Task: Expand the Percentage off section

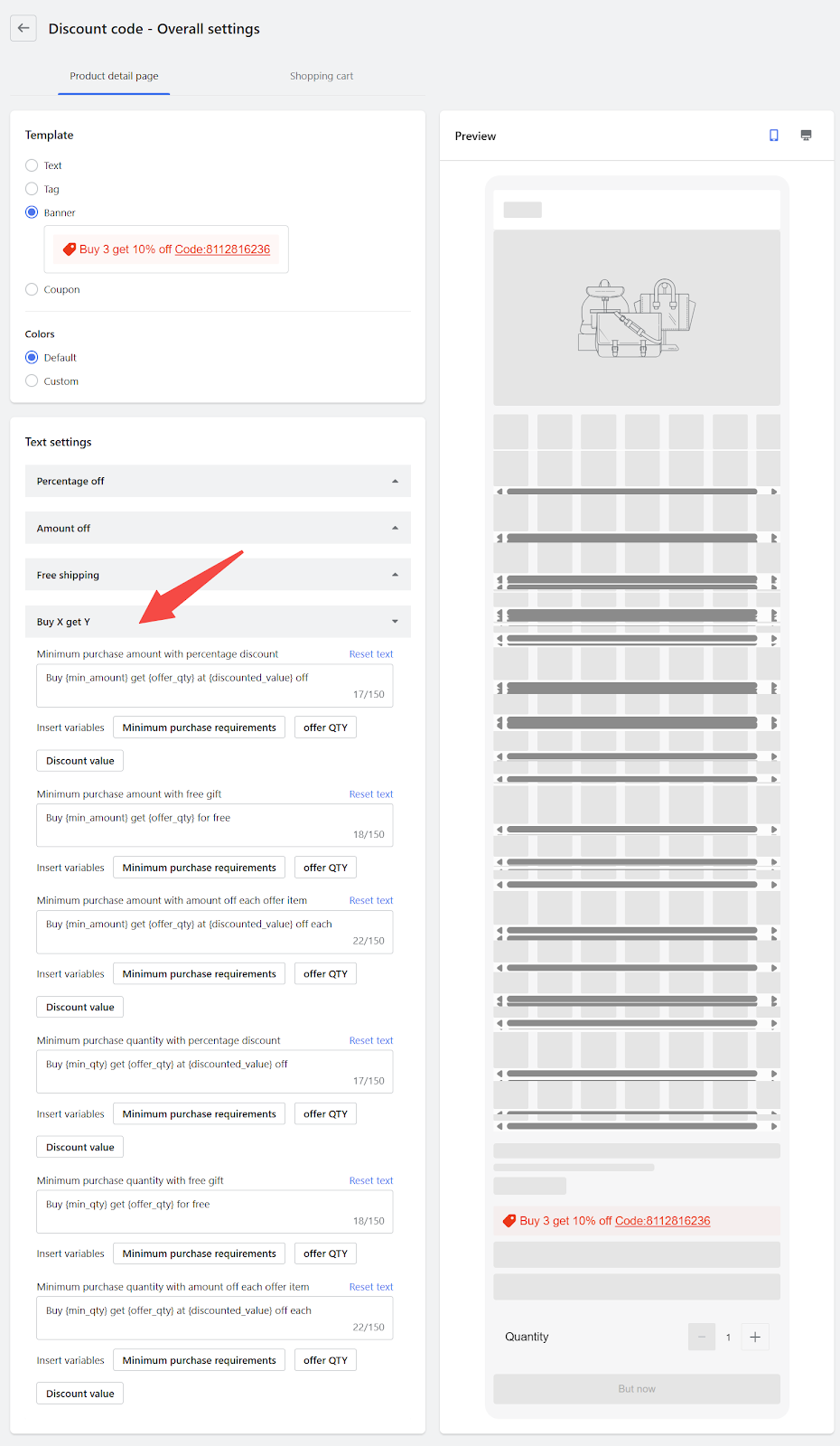Action: point(218,481)
